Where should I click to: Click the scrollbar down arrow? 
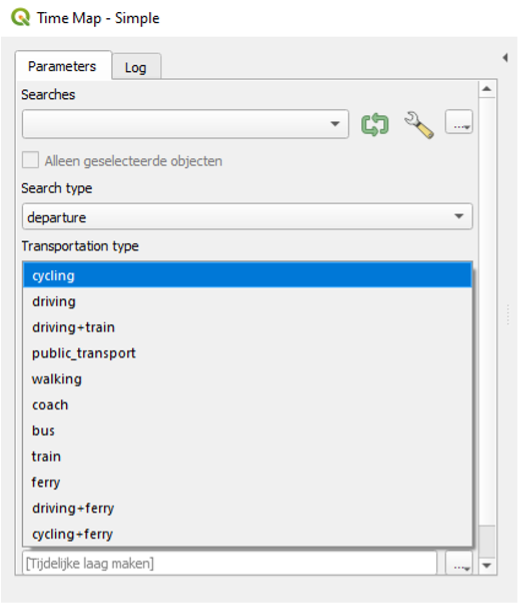487,565
